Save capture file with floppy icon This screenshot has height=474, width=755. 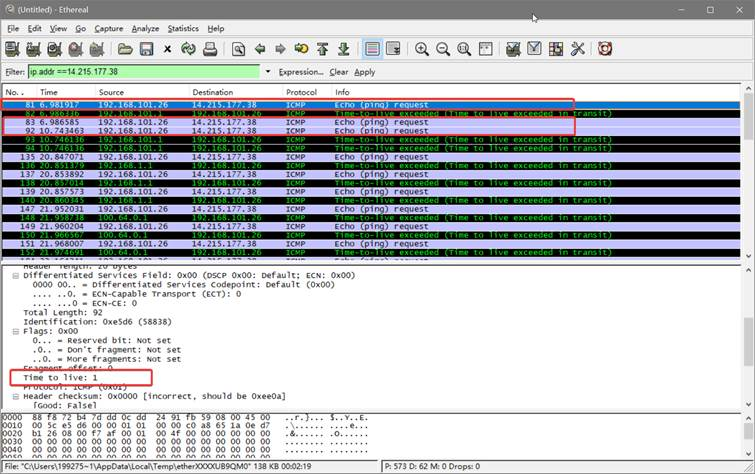[146, 49]
